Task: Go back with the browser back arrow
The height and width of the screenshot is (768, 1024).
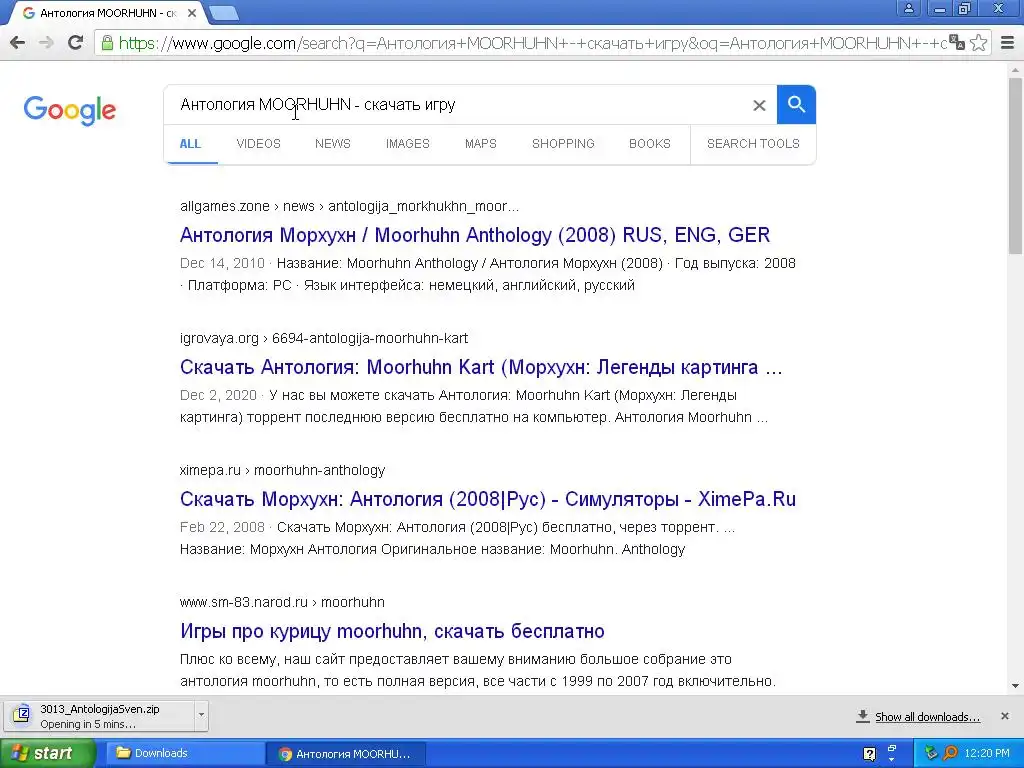Action: pyautogui.click(x=18, y=43)
